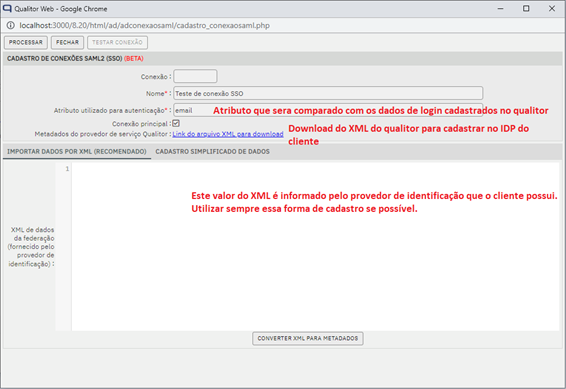566x389 pixels.
Task: Click the Qualitor window icon in title bar
Action: pyautogui.click(x=7, y=8)
